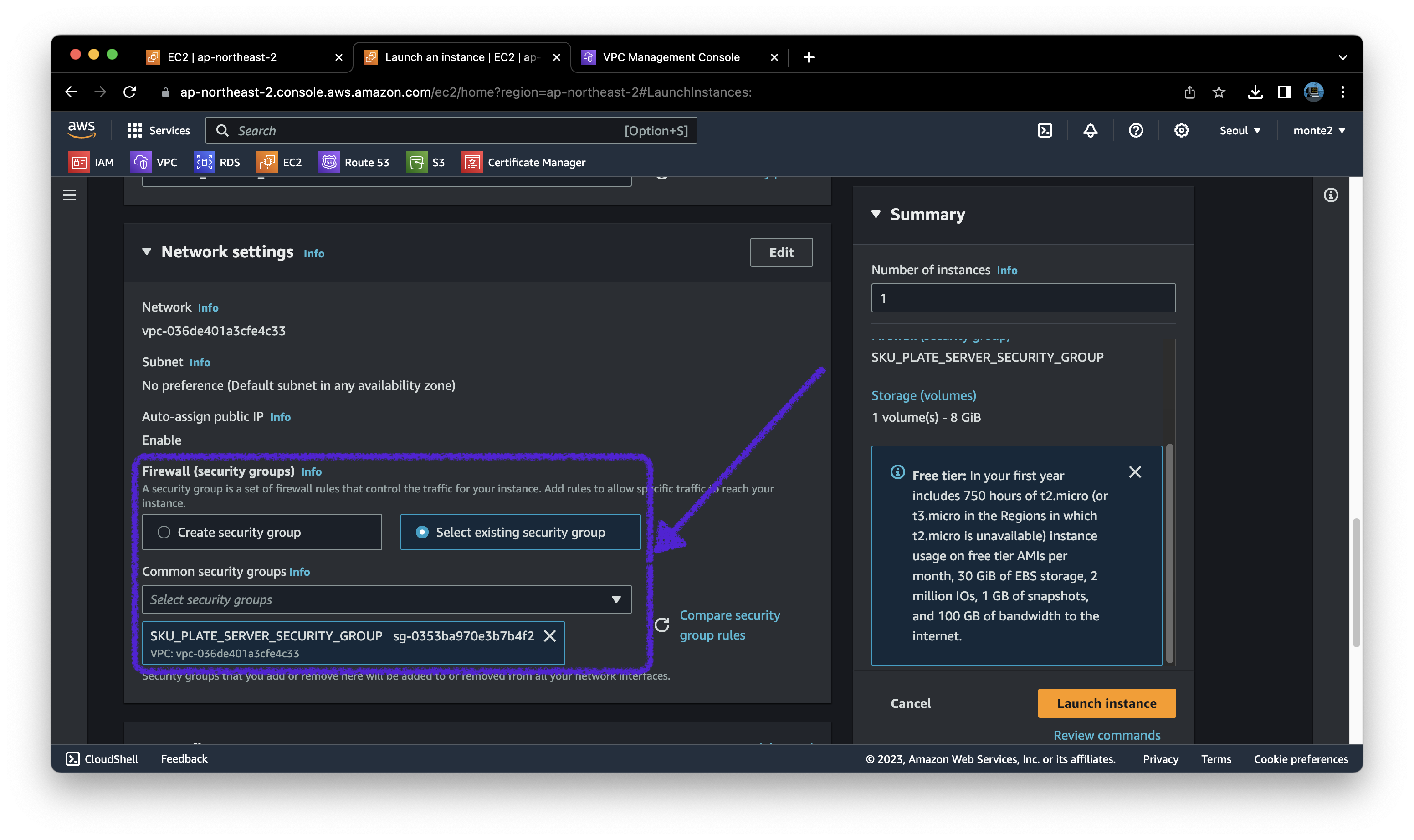This screenshot has width=1414, height=840.
Task: Open the Route 53 shortcut
Action: click(x=354, y=163)
